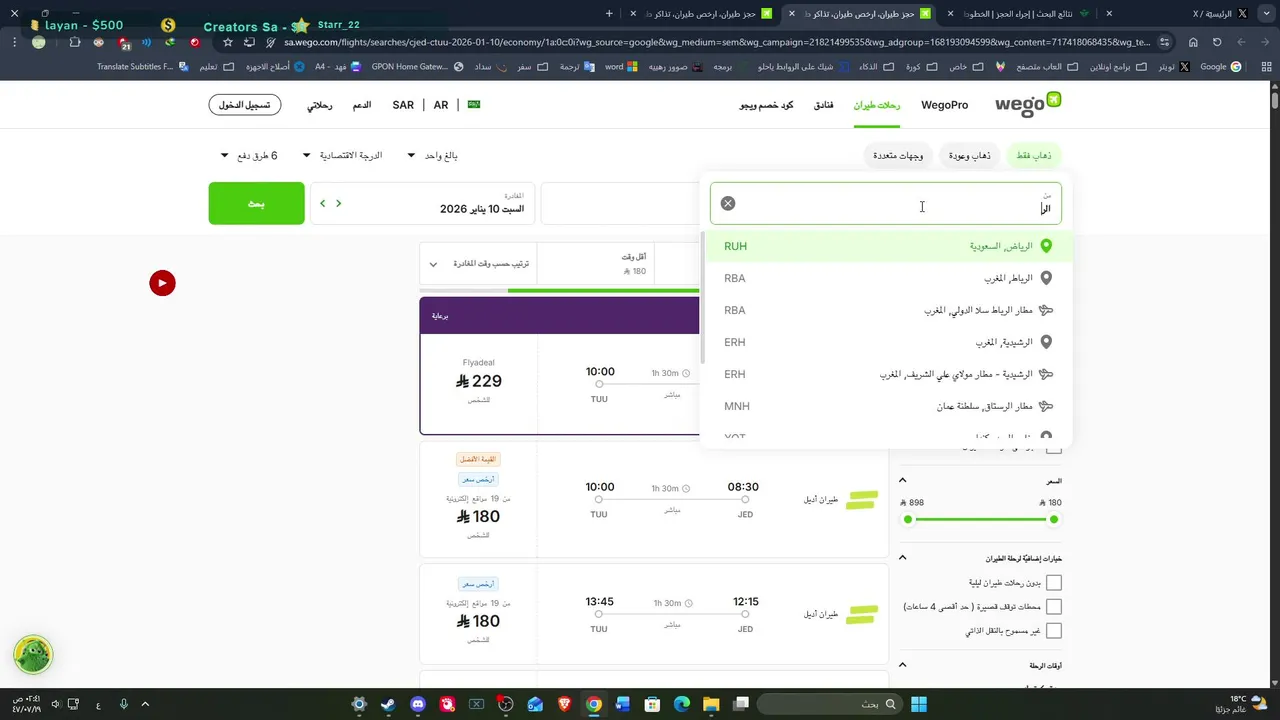The image size is (1280, 720).
Task: Collapse the 'أوقات الرحلة' section
Action: (x=902, y=665)
